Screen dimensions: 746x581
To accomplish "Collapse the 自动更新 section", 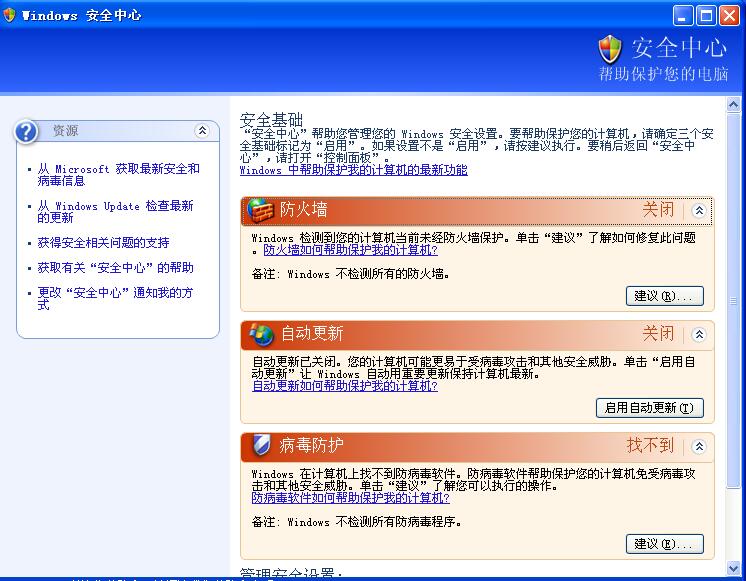I will [699, 335].
